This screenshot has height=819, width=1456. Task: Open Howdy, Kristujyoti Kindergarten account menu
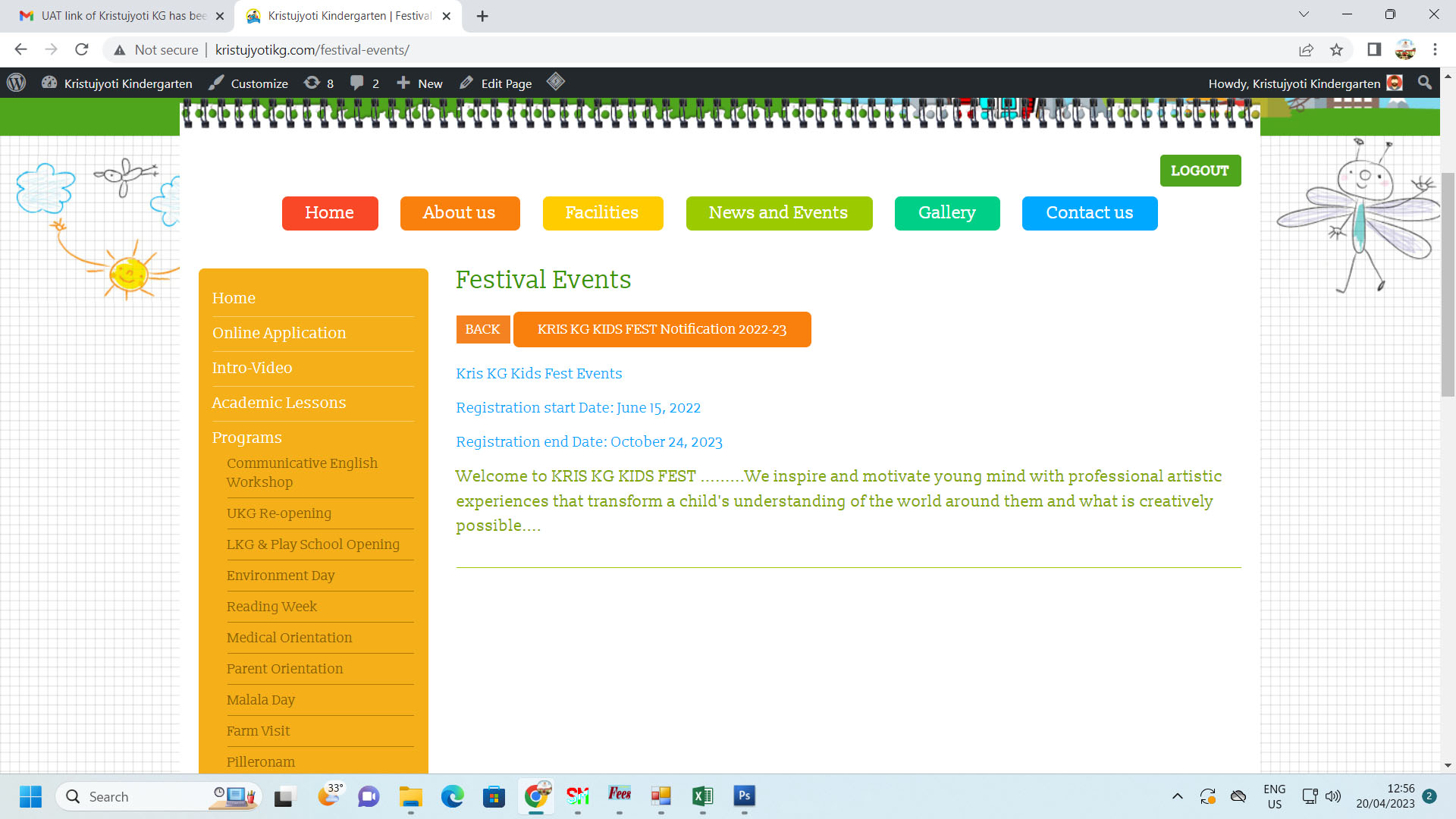point(1304,83)
